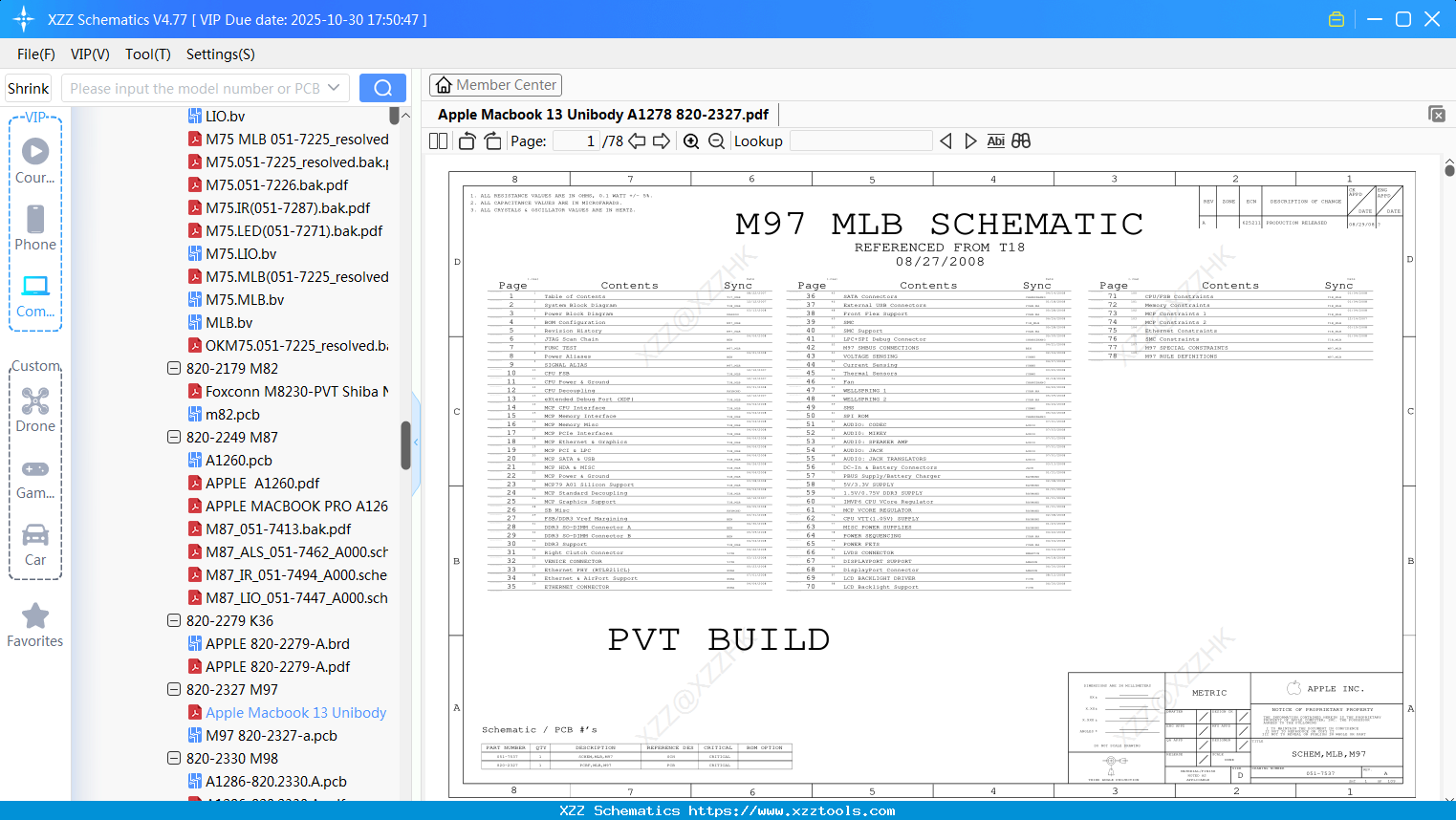Zoom in on the schematic
1456x820 pixels.
coord(691,141)
